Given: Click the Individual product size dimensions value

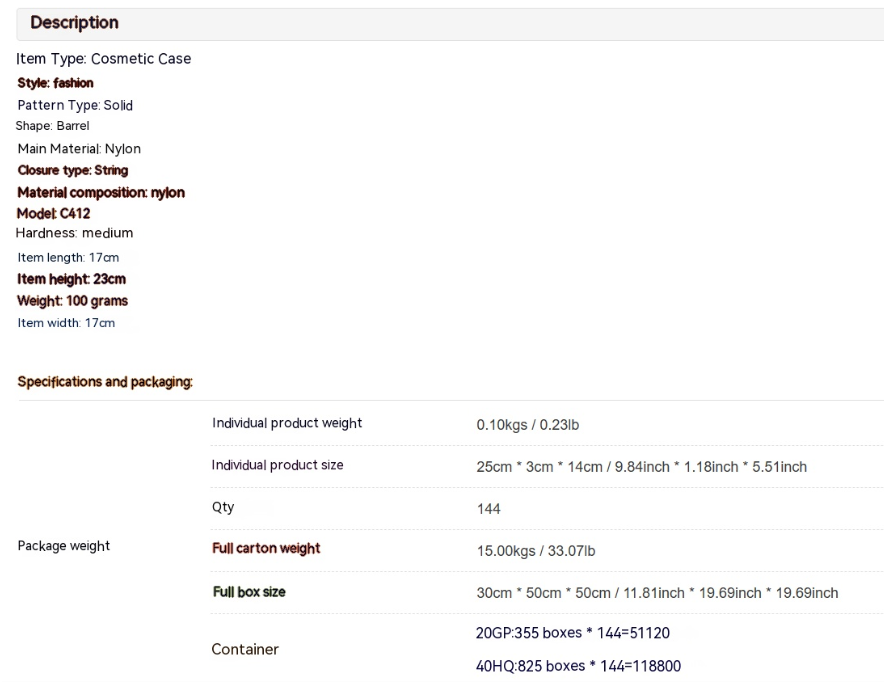Looking at the screenshot, I should [641, 467].
